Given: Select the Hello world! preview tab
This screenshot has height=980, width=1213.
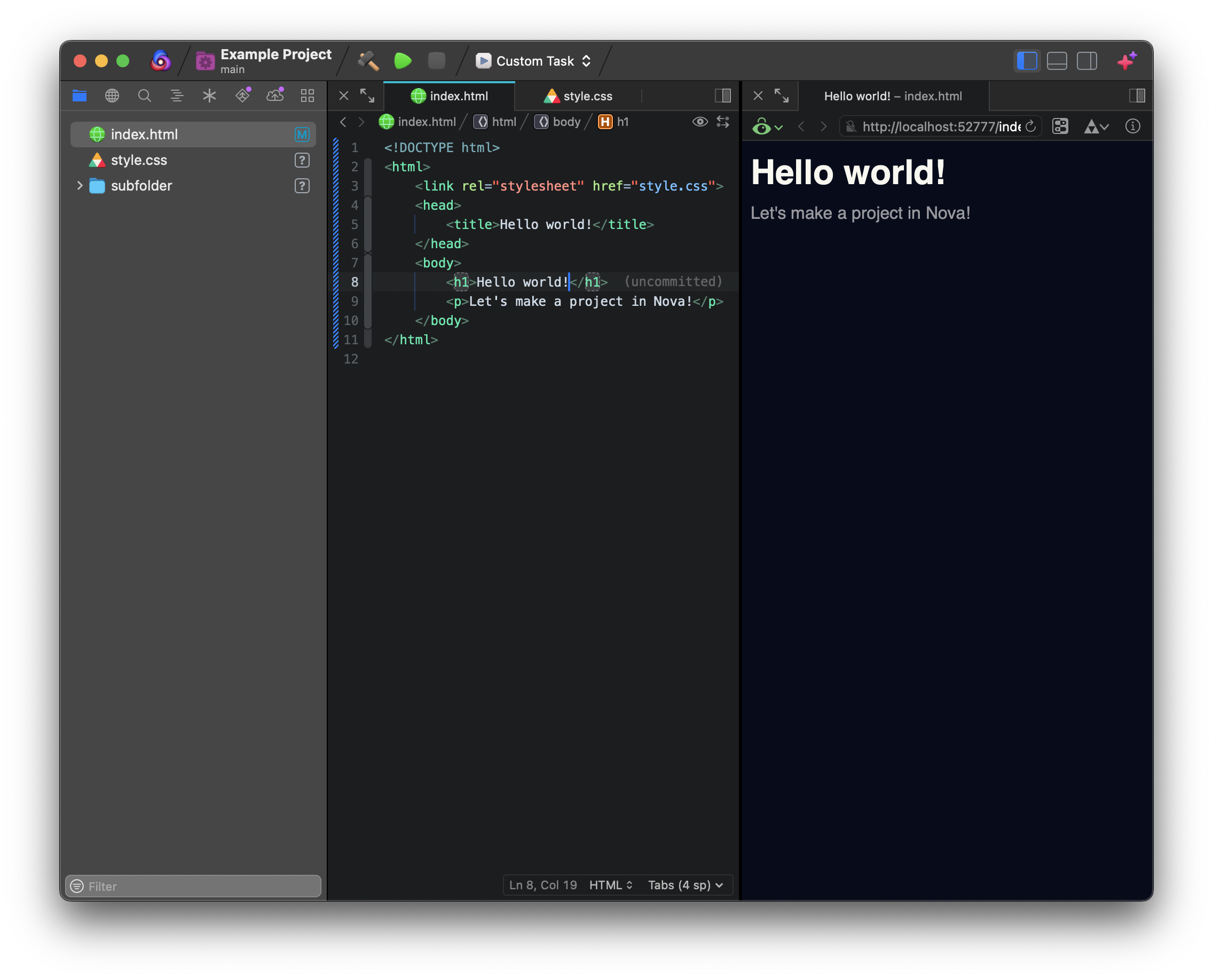Looking at the screenshot, I should pyautogui.click(x=893, y=96).
